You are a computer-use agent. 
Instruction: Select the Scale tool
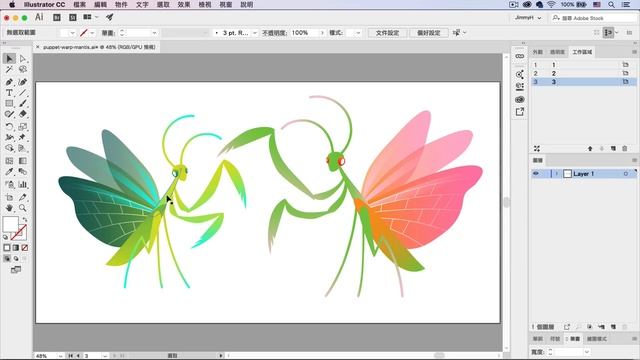[23, 127]
